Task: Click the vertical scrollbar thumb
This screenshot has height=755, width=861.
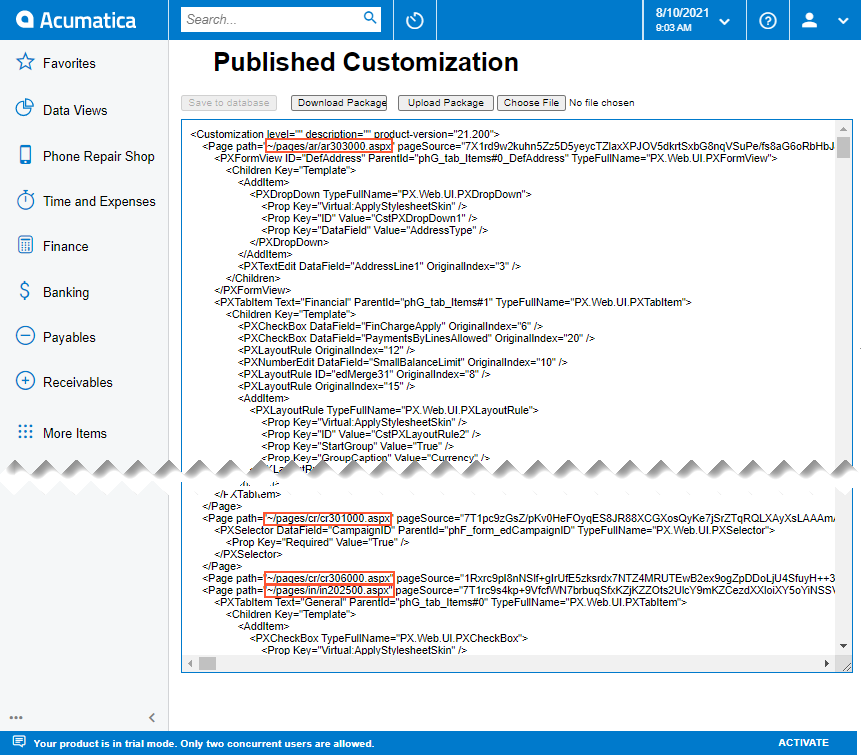Action: 843,147
